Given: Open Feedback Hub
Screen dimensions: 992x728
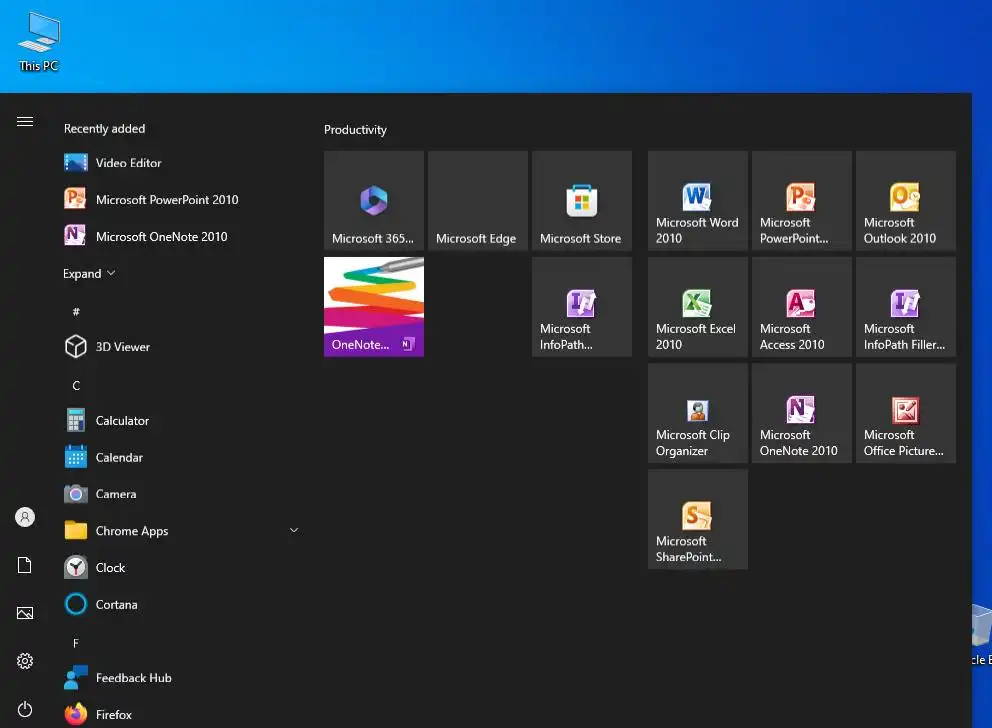Looking at the screenshot, I should [x=183, y=677].
